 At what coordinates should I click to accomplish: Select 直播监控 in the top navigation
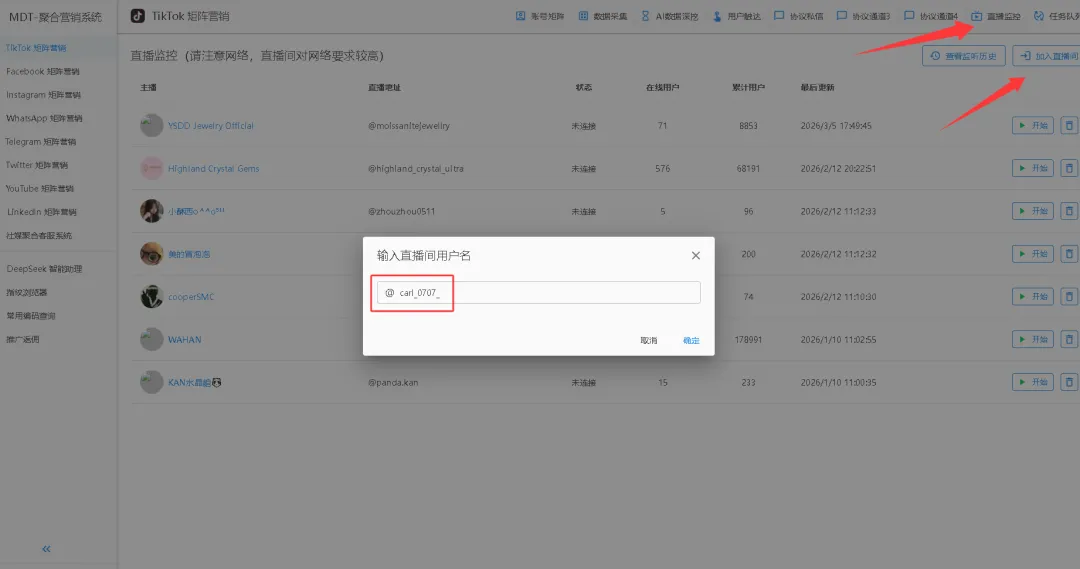click(x=996, y=16)
